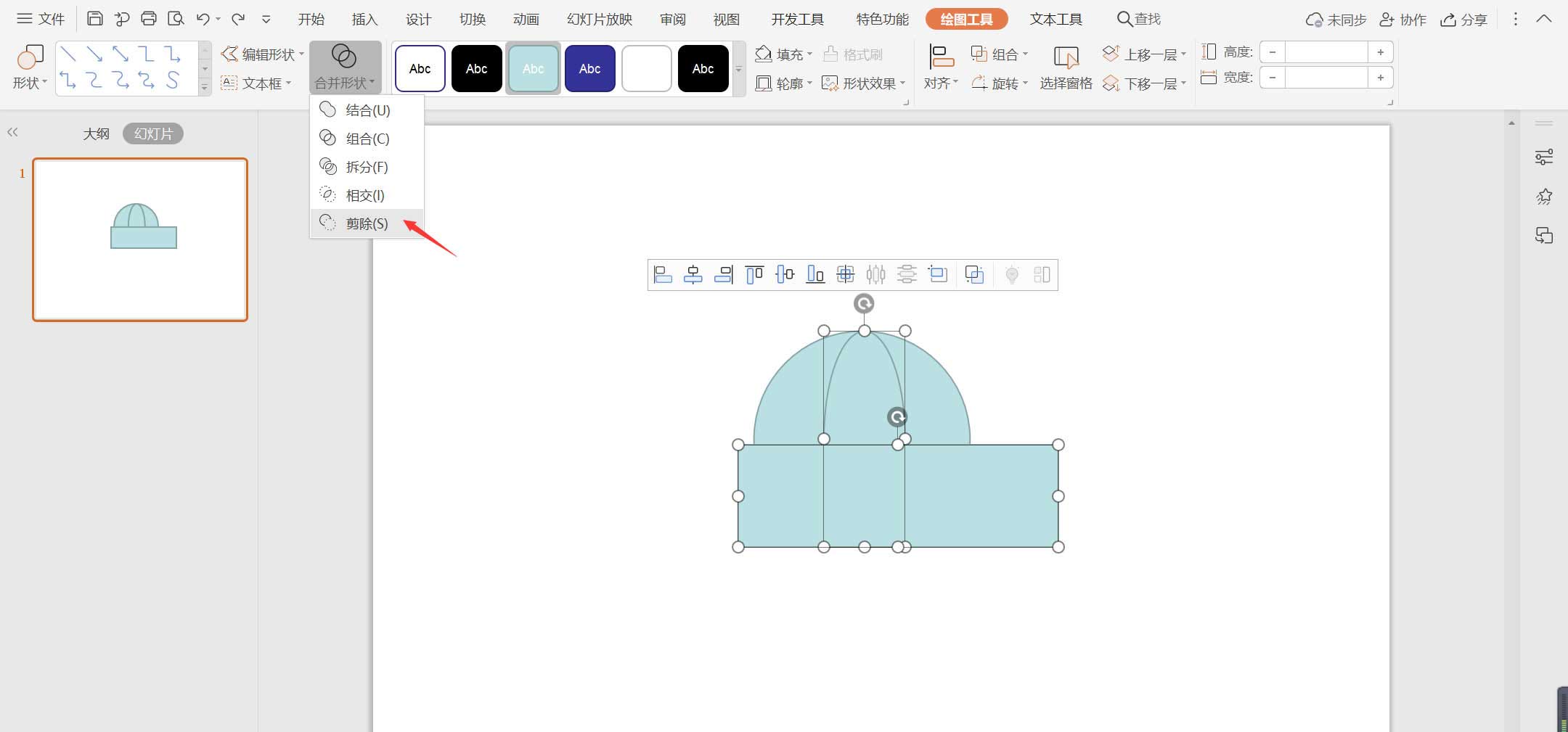Center shapes horizontally via floating toolbar
The image size is (1568, 732).
(x=694, y=274)
